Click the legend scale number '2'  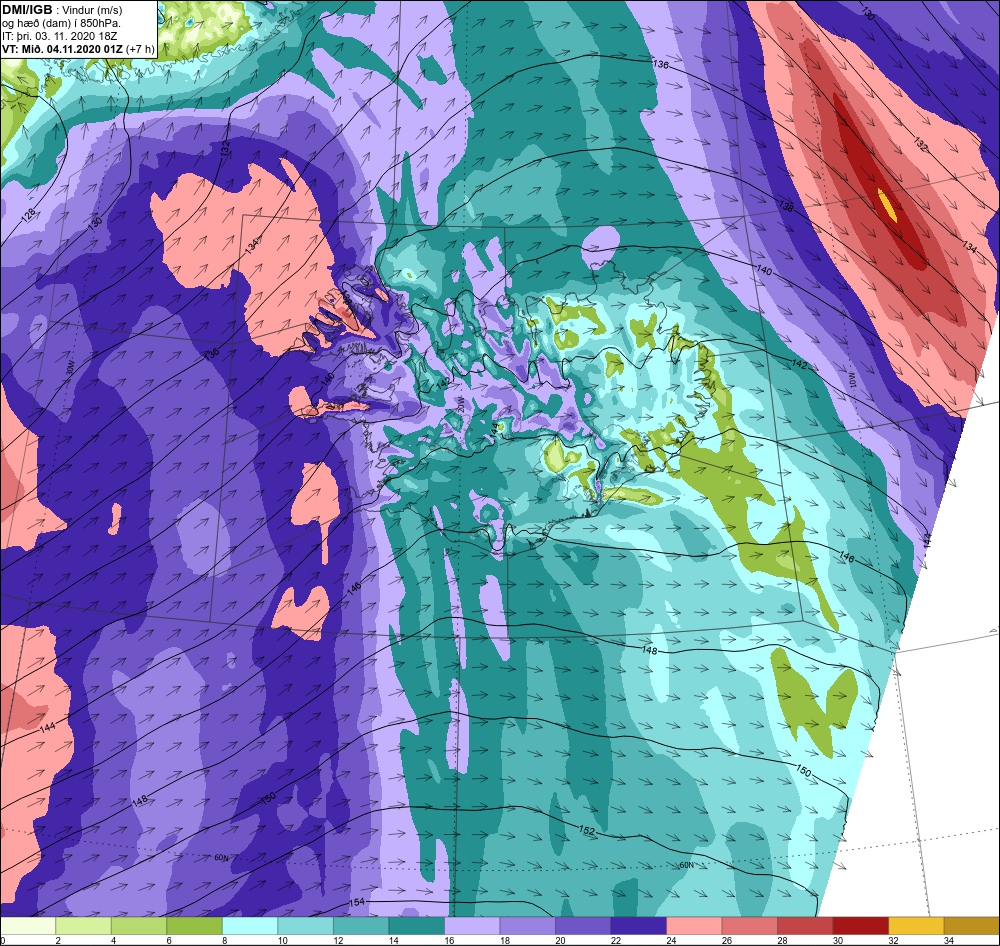point(57,940)
